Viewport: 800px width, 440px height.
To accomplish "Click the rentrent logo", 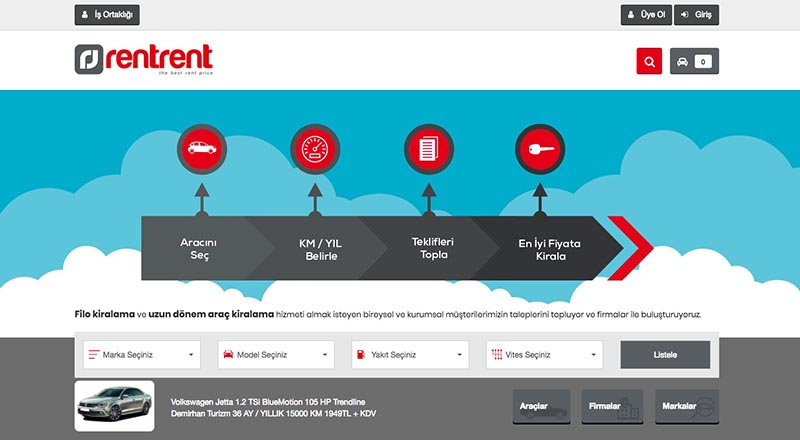I will [143, 59].
